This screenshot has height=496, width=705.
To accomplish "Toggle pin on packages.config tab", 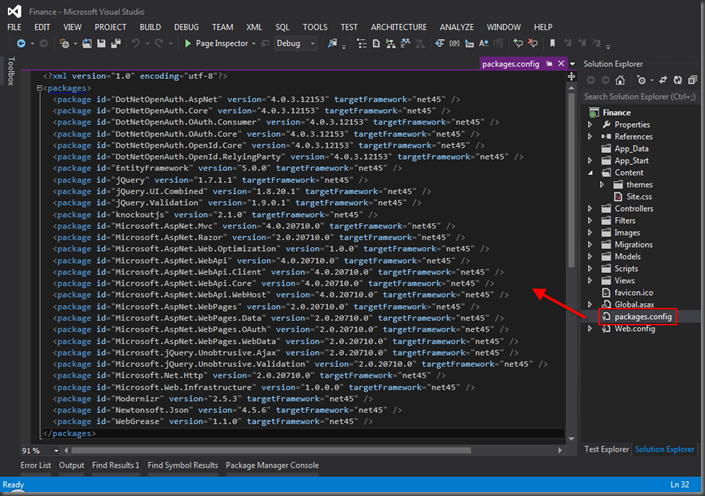I will click(549, 64).
